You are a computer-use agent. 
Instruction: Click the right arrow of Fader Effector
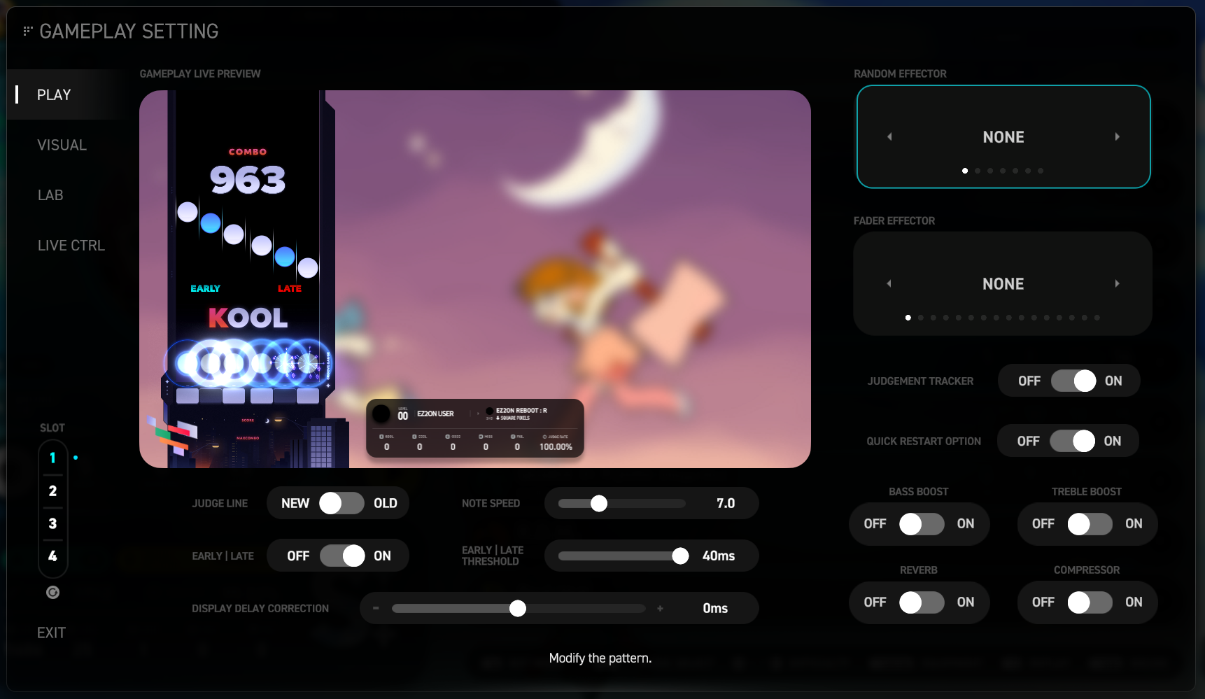point(1117,284)
